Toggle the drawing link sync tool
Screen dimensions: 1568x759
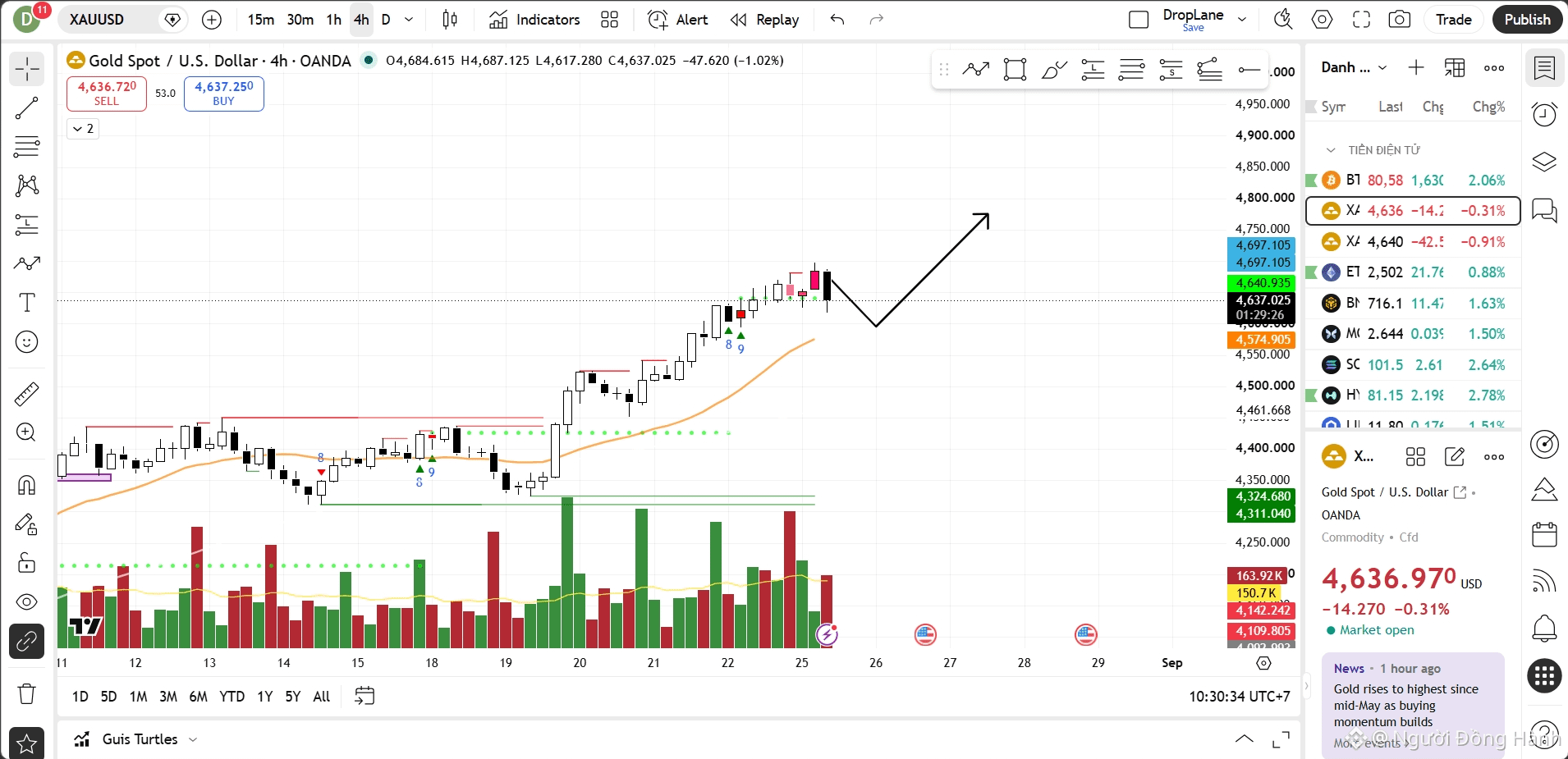coord(26,641)
